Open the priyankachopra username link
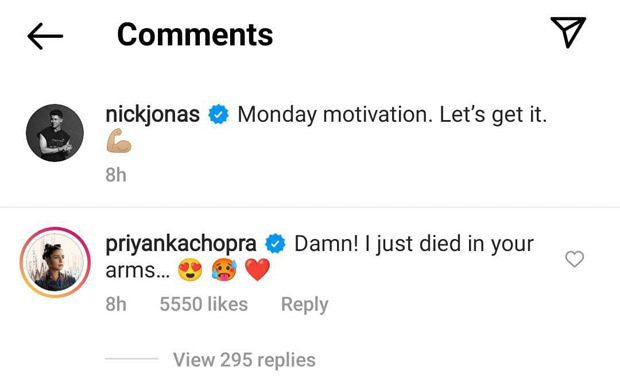620x386 pixels. point(181,244)
